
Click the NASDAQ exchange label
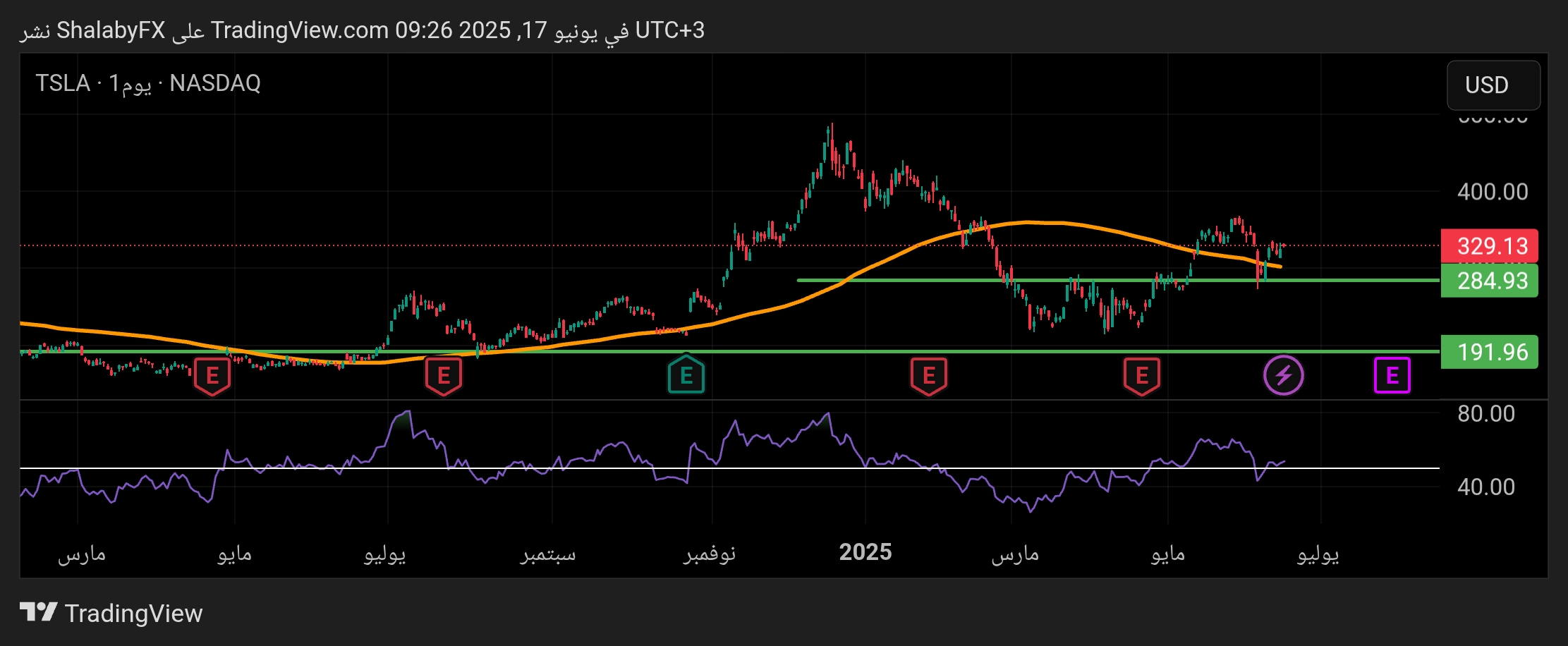click(x=215, y=83)
